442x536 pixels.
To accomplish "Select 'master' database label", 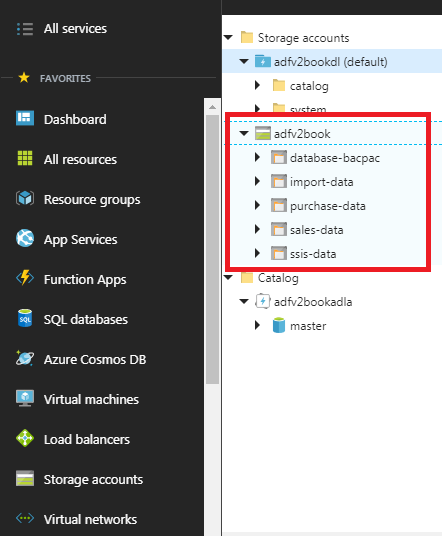I will coord(308,326).
